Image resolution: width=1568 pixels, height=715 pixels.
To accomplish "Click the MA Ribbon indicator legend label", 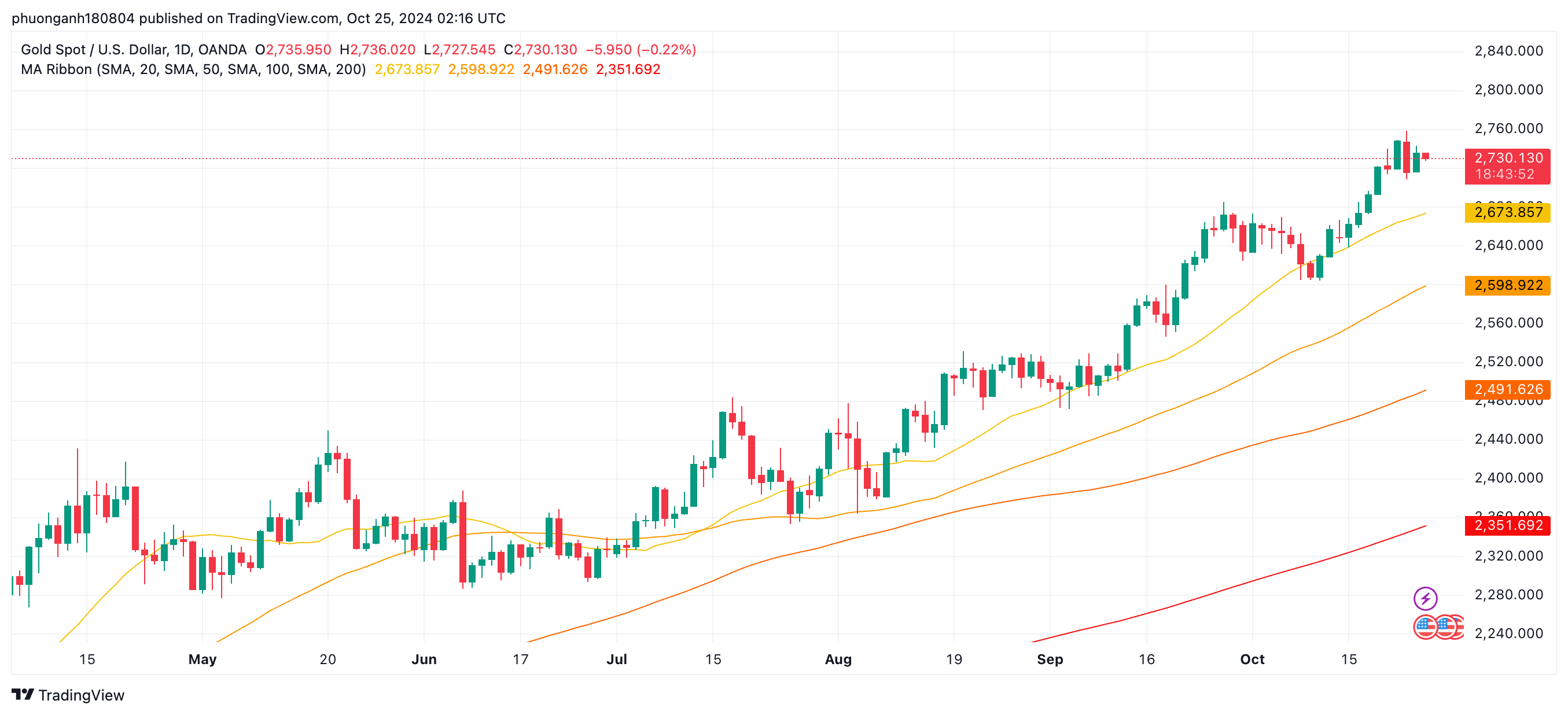I will click(x=193, y=69).
